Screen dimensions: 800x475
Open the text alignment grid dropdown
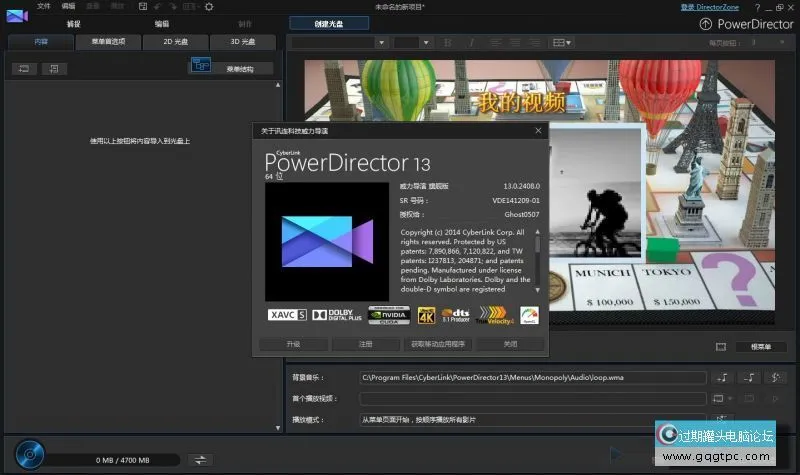tap(563, 43)
